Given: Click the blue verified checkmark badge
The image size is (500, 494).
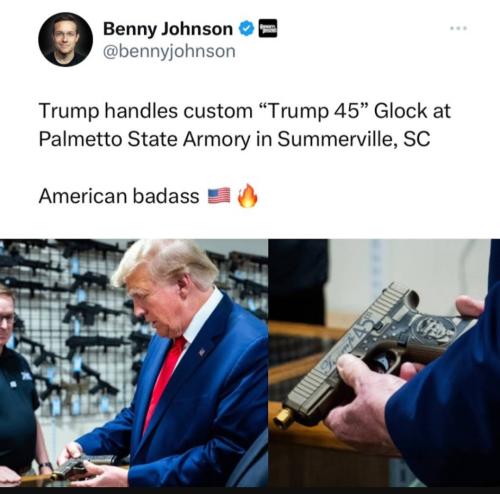Looking at the screenshot, I should [246, 29].
